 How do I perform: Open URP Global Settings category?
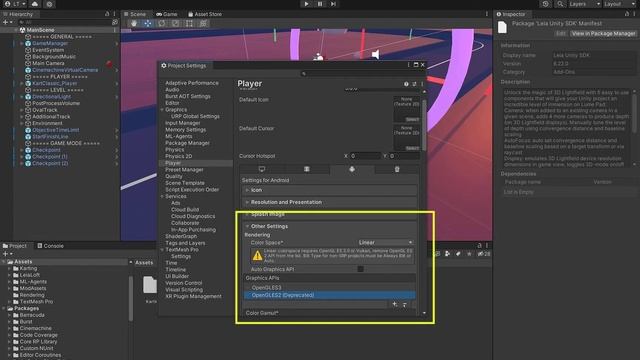point(195,116)
